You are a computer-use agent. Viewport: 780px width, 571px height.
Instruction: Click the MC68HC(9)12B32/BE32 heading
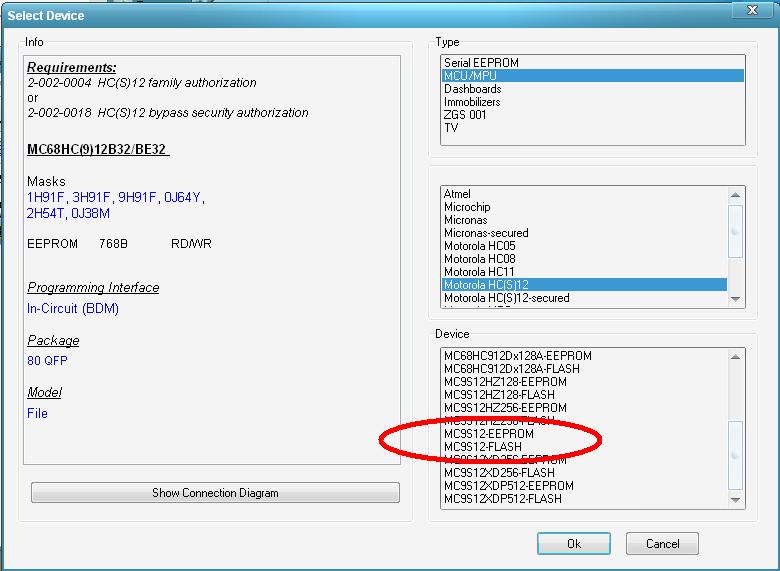pos(98,149)
